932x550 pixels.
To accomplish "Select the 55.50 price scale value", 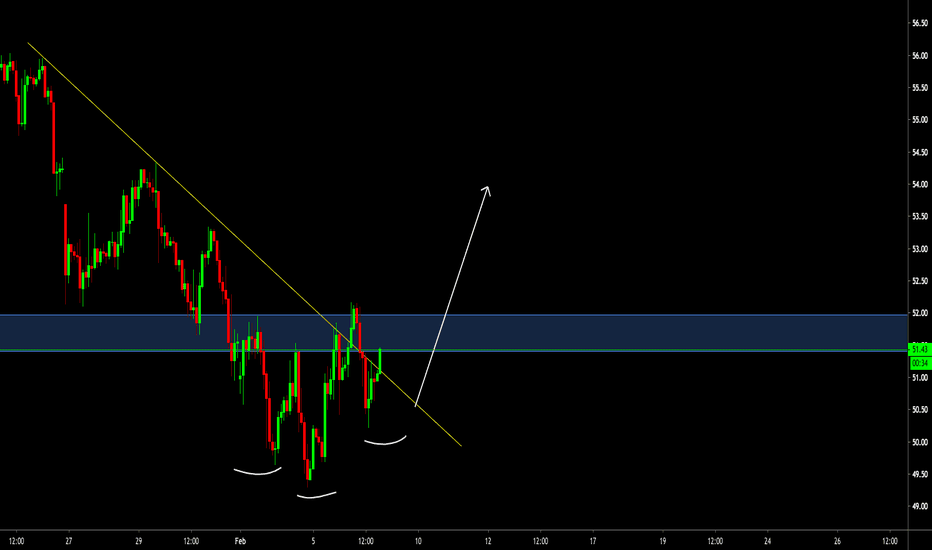I will point(920,88).
